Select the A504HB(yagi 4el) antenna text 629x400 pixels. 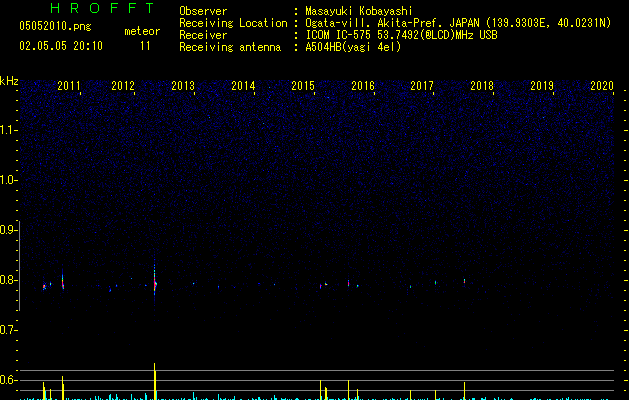coord(353,47)
